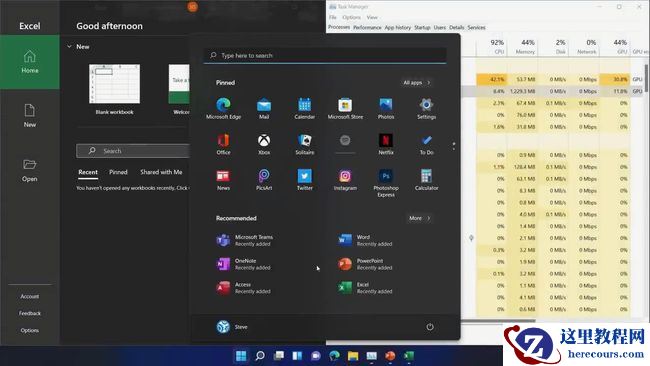
Task: Create a Blank workbook in Excel
Action: (114, 89)
